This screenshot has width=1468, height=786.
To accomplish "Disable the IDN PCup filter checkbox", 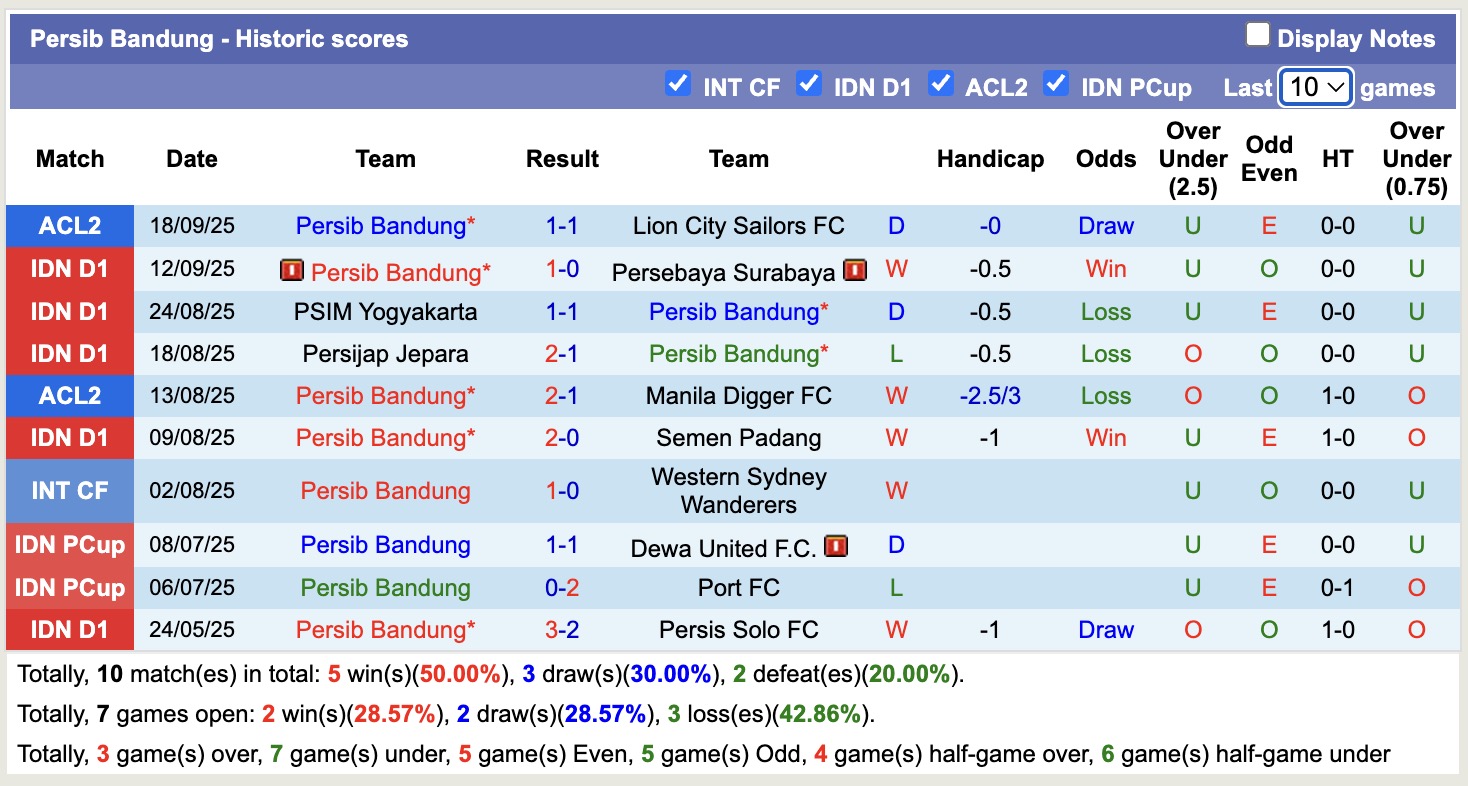I will pos(1056,84).
